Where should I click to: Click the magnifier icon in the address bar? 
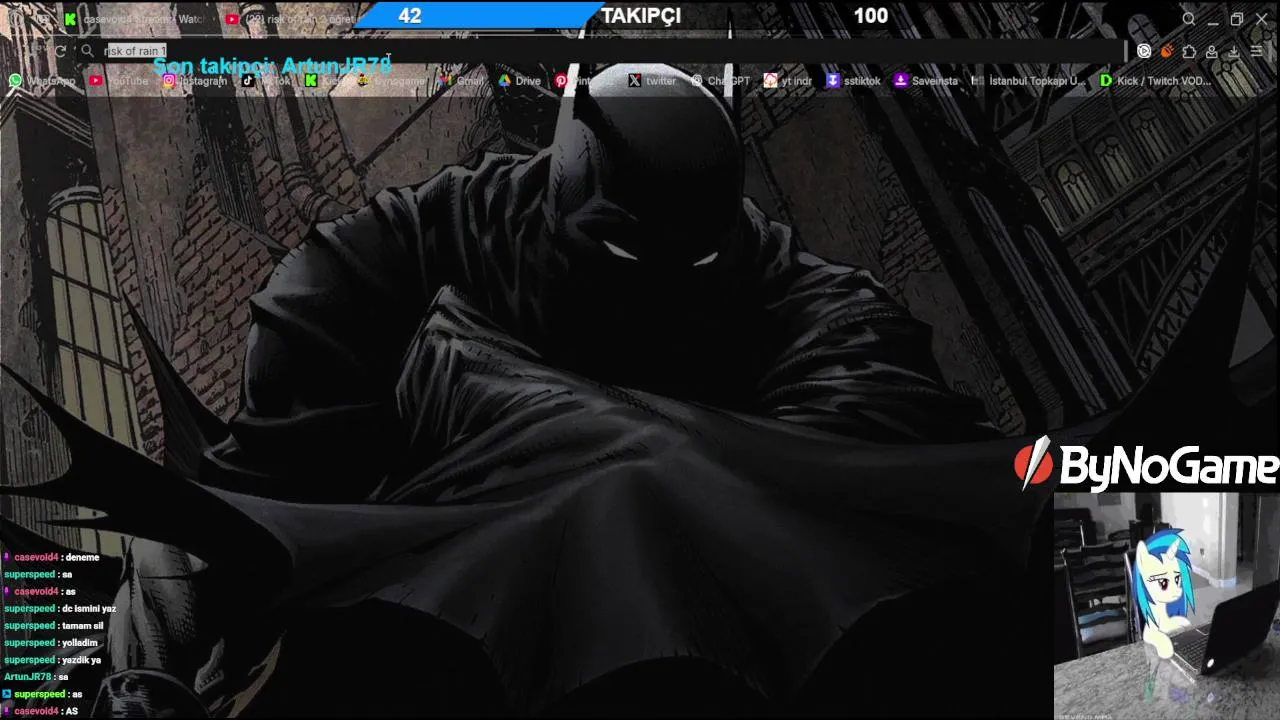tap(87, 51)
